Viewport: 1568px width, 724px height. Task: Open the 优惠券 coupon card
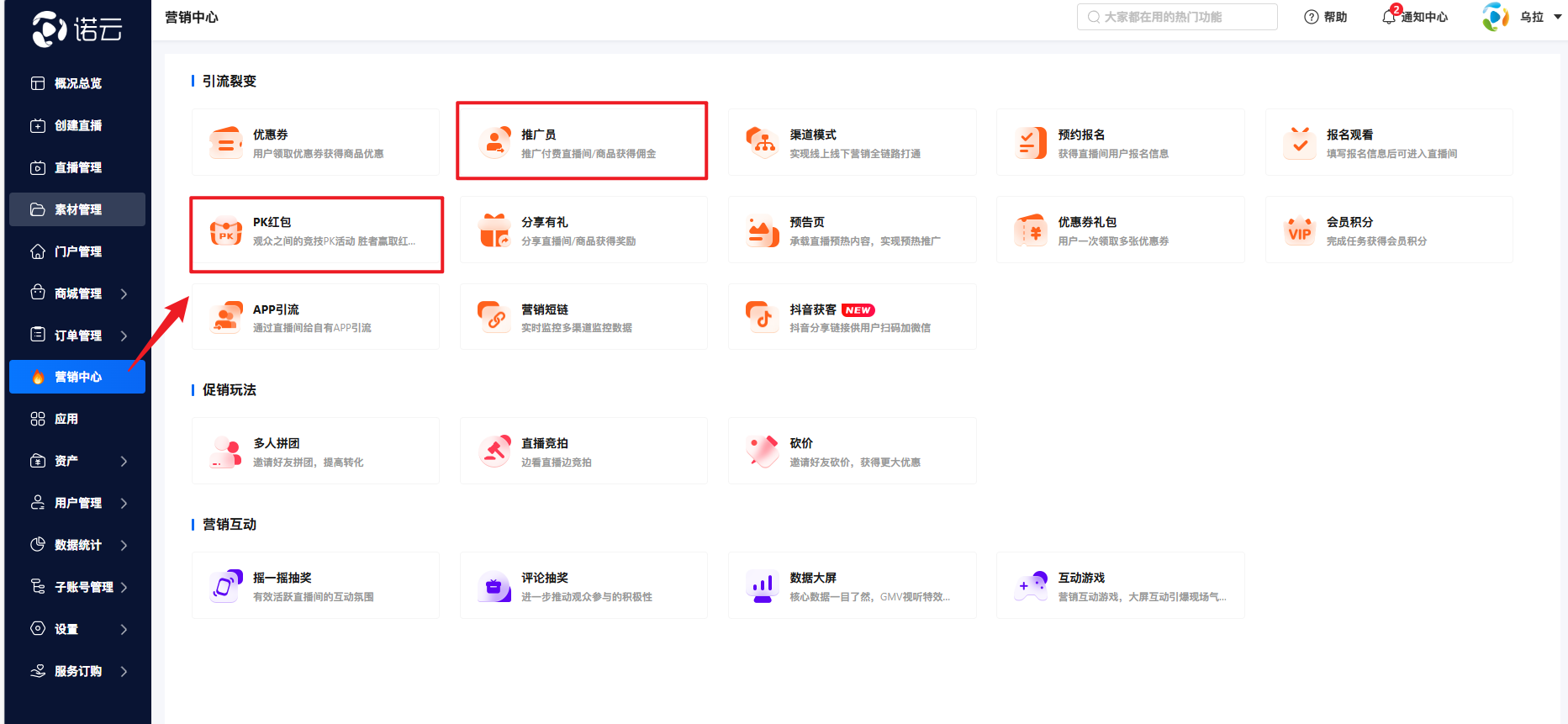click(315, 143)
